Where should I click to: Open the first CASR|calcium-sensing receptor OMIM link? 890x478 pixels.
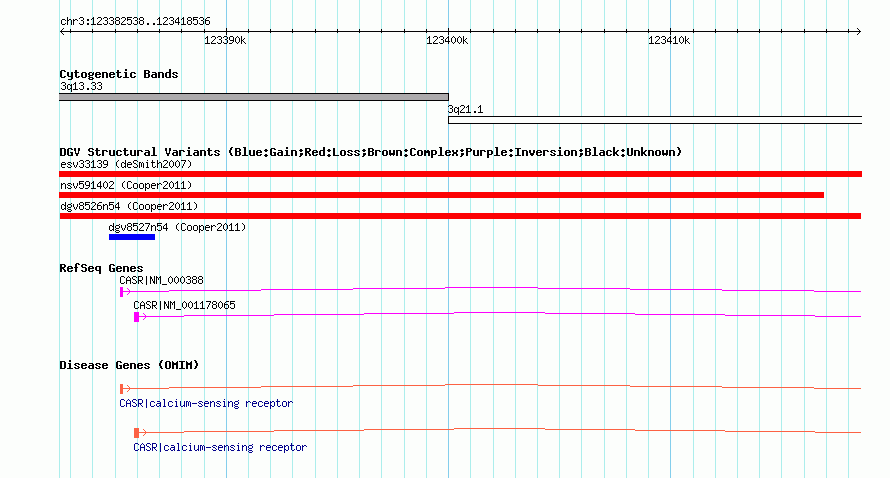(206, 403)
